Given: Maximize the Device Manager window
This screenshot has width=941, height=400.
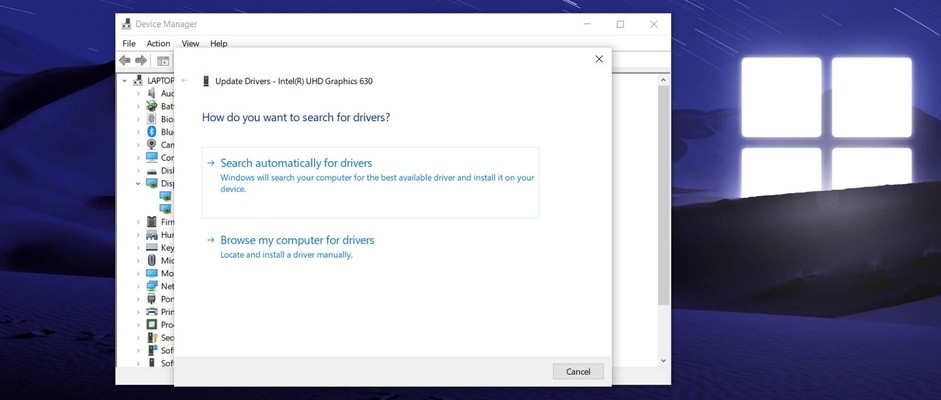Looking at the screenshot, I should [620, 25].
